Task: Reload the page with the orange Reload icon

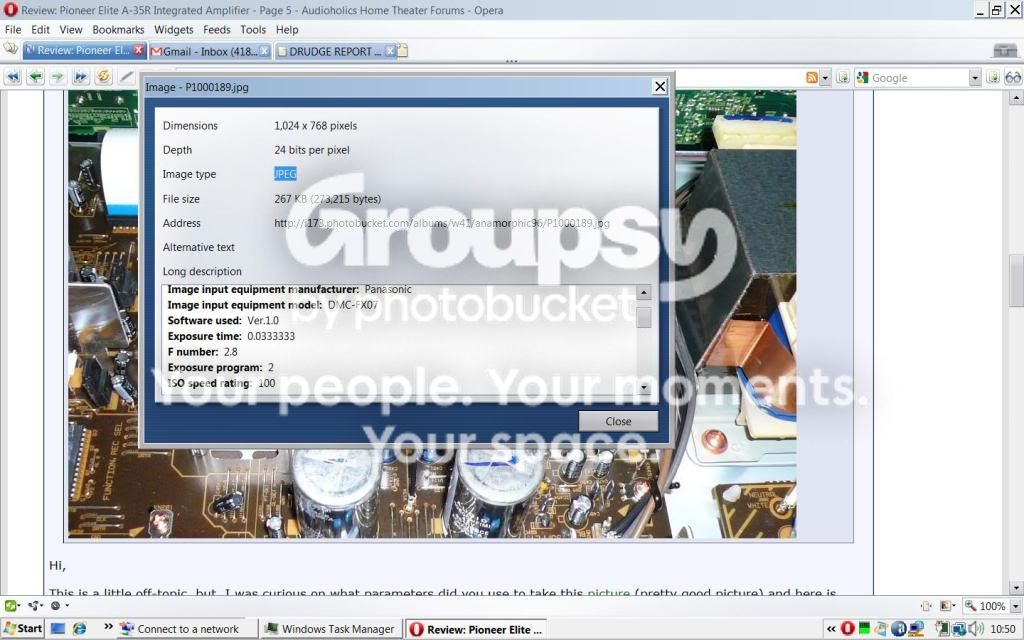Action: tap(103, 77)
